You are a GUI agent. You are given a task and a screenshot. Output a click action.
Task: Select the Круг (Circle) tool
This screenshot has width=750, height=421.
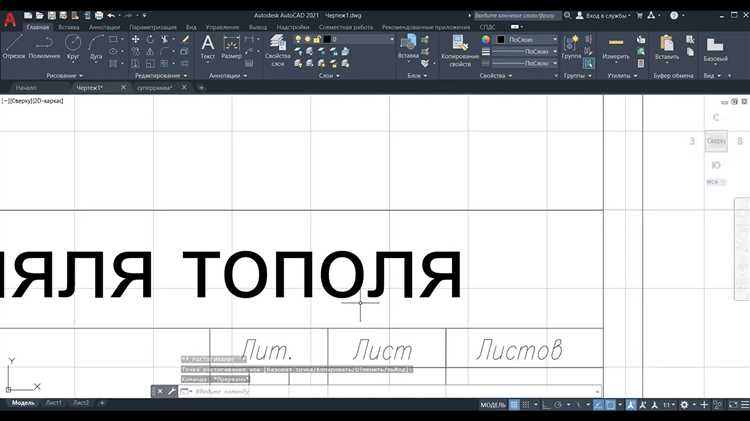click(73, 46)
